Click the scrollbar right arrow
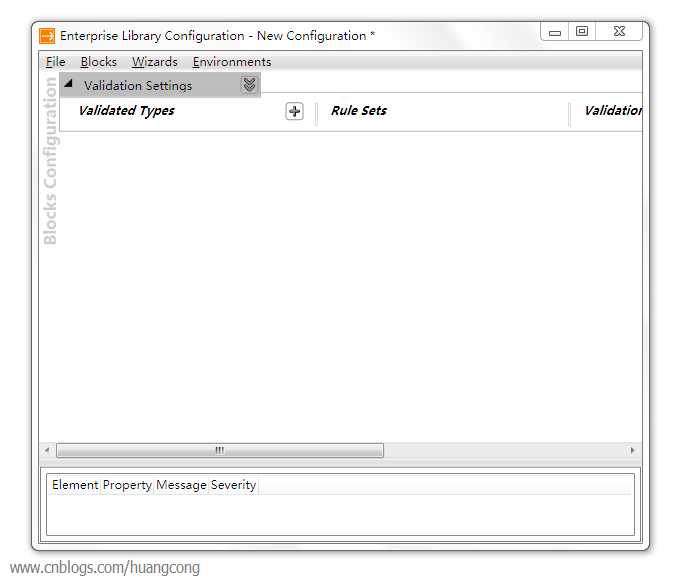Viewport: 680px width, 586px height. pos(632,450)
